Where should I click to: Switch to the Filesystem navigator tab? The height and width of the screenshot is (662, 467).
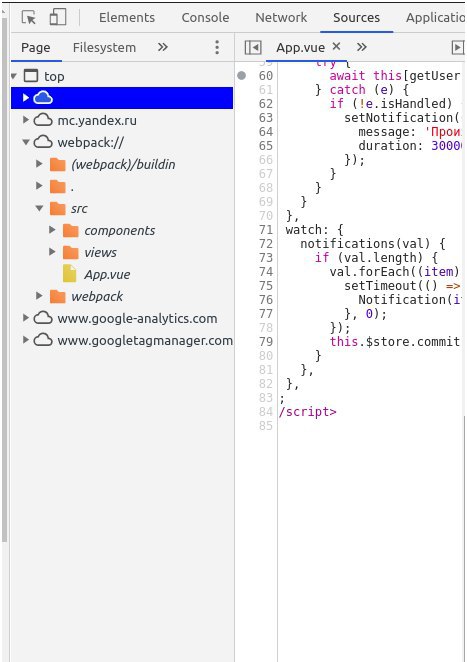click(x=104, y=48)
